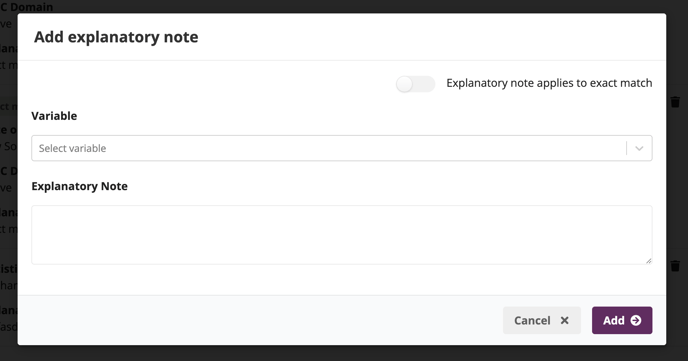This screenshot has width=688, height=361.
Task: Enable the exact match toggle switch
Action: pyautogui.click(x=415, y=84)
